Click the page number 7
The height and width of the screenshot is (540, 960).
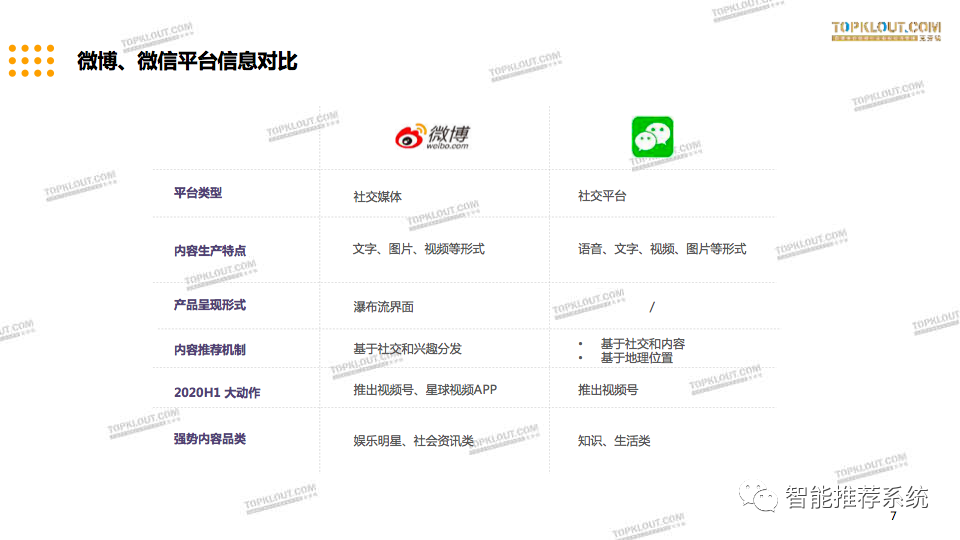[x=893, y=516]
